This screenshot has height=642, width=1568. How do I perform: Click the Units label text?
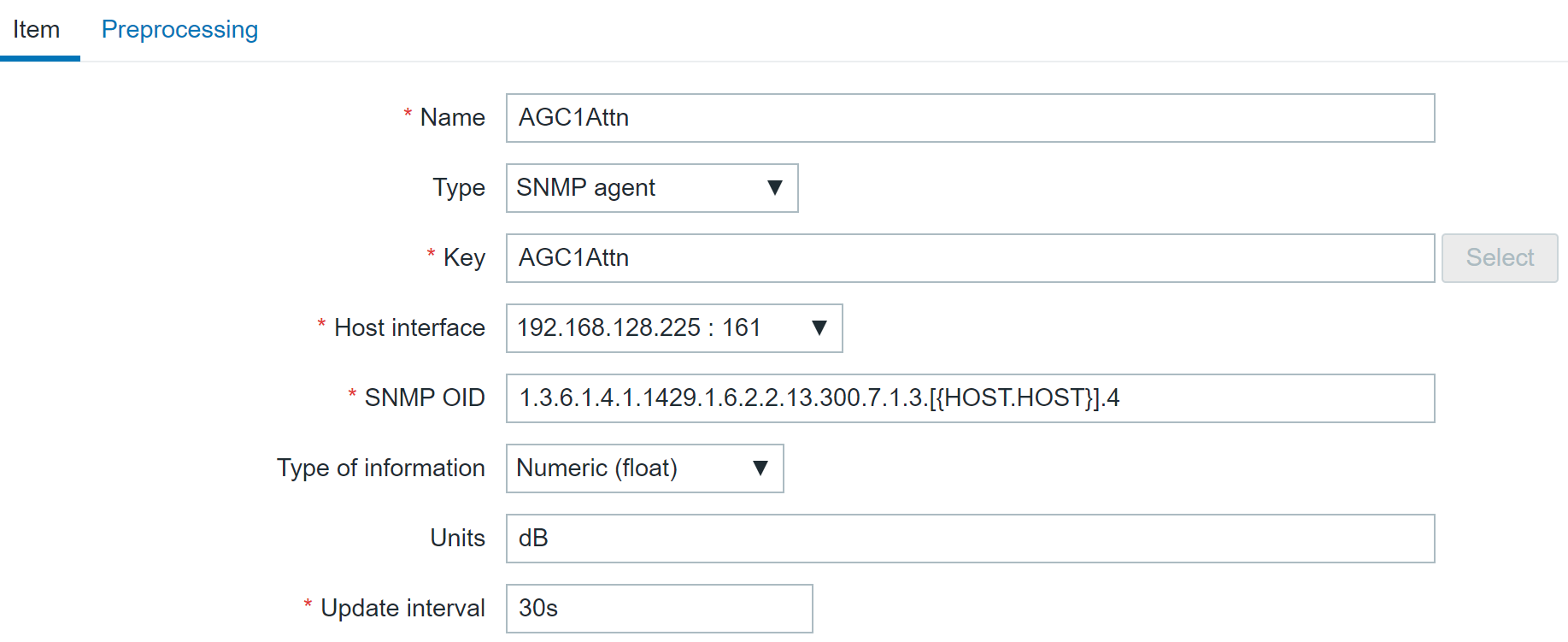[x=457, y=539]
